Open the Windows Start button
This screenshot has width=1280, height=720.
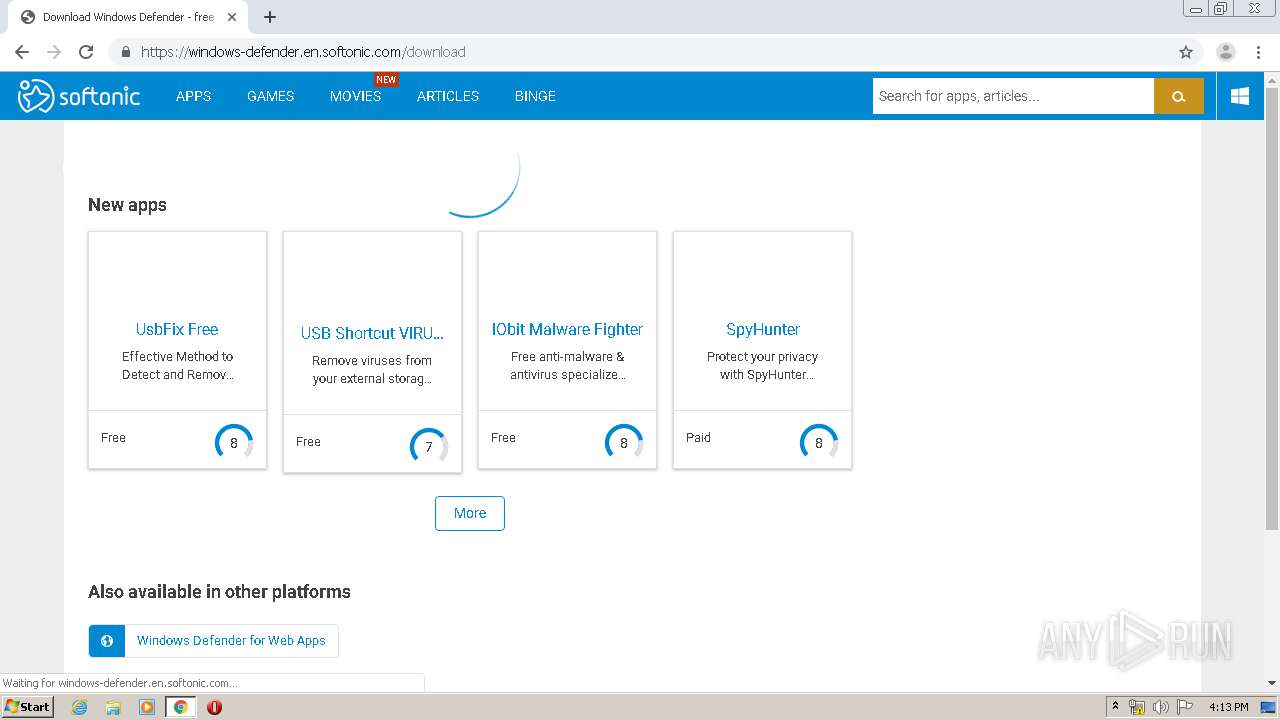(27, 707)
